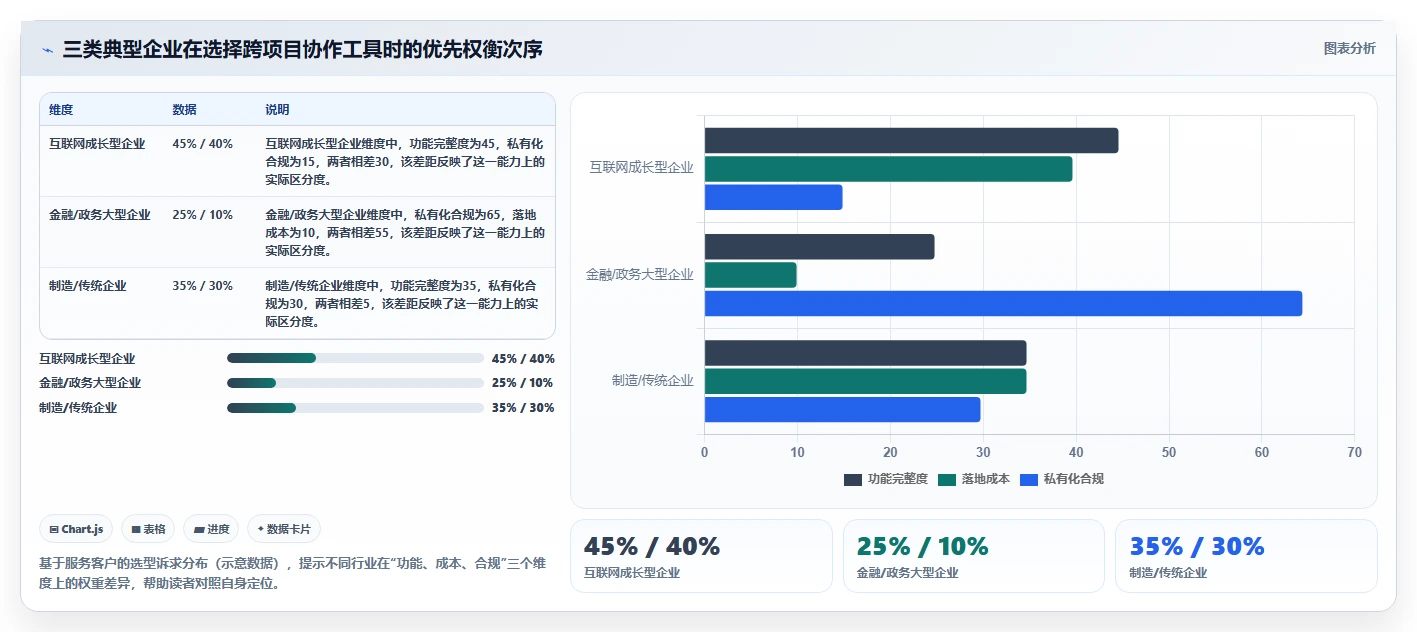Click the 金融/政务大型企业 chart axis label
This screenshot has height=632, width=1417.
pyautogui.click(x=639, y=274)
